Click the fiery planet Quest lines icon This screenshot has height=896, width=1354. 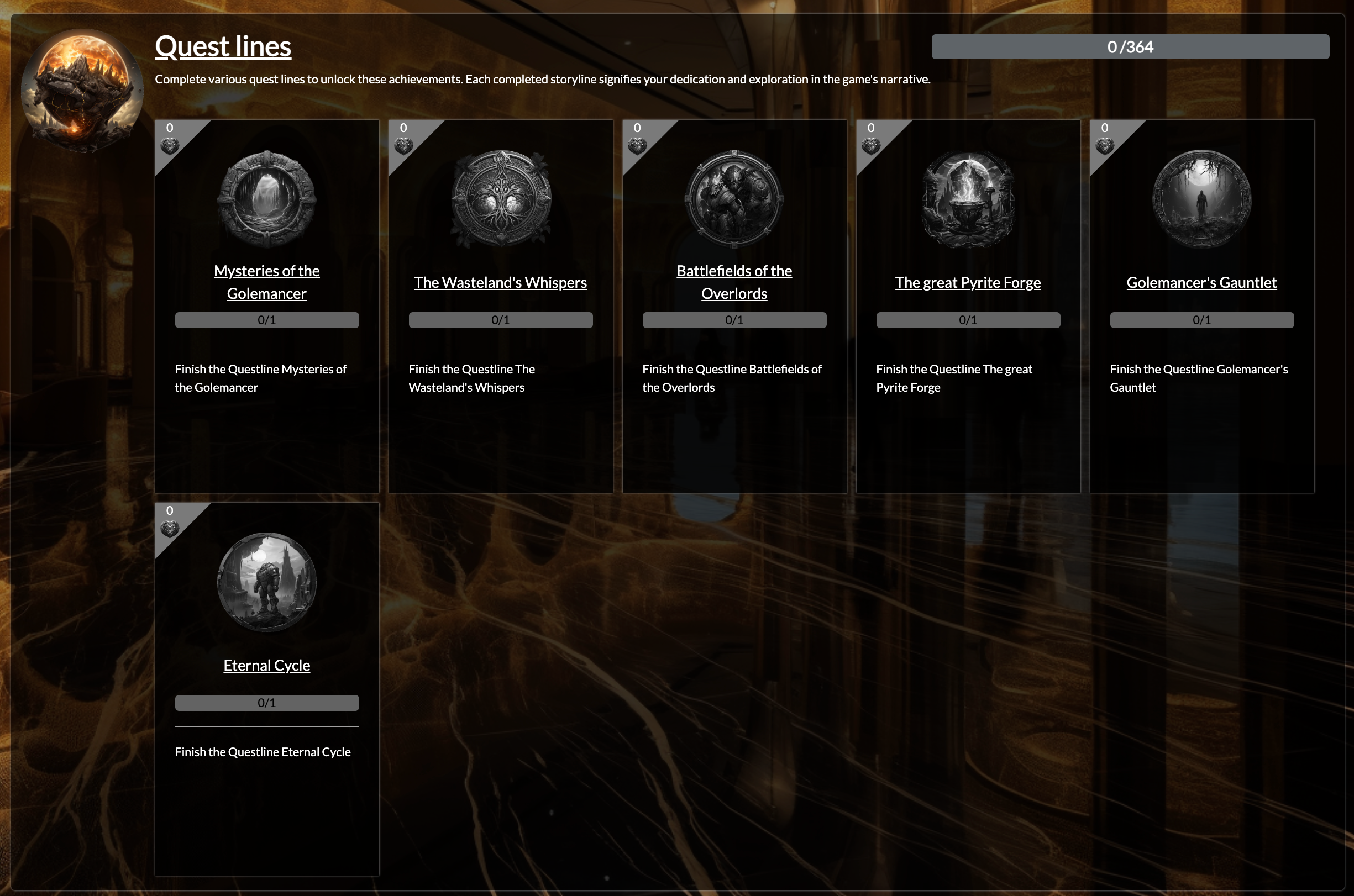pos(83,90)
